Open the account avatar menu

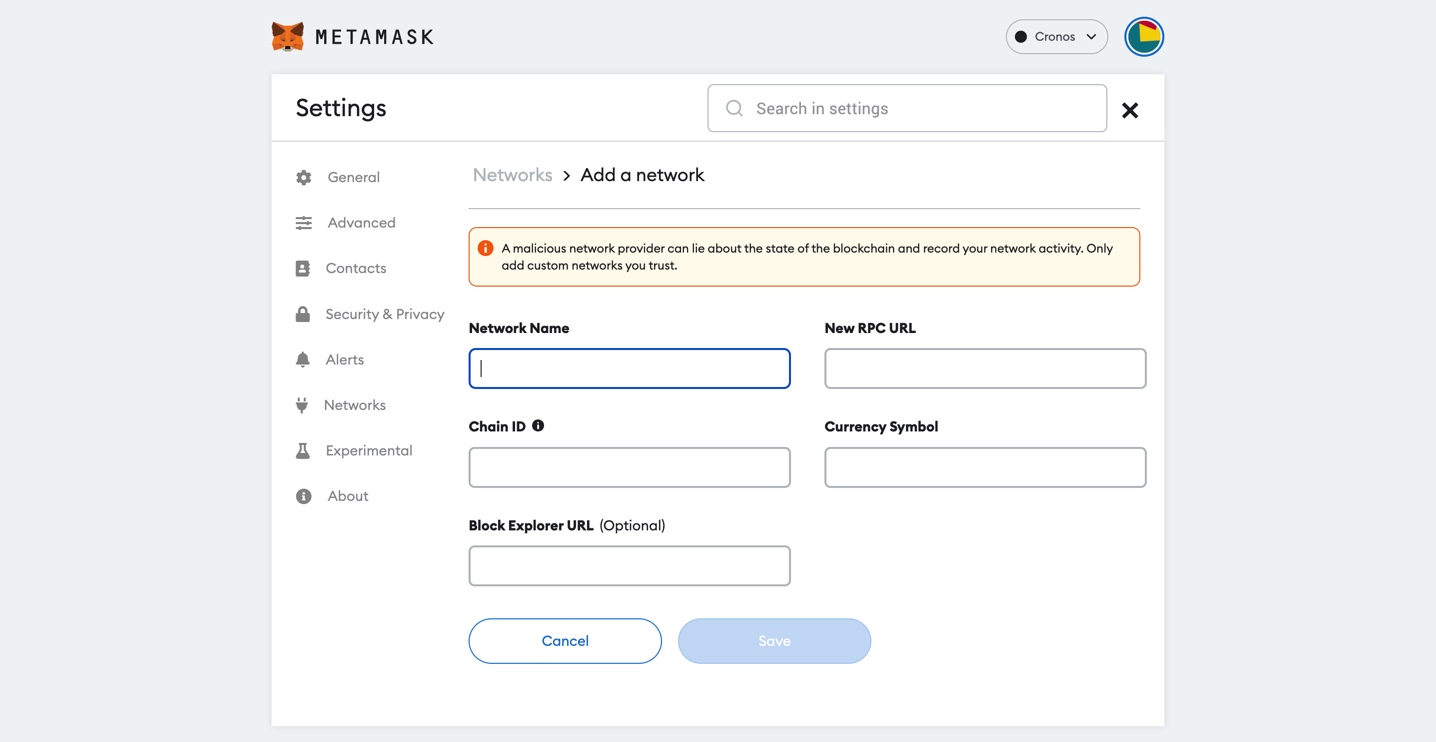[x=1144, y=37]
